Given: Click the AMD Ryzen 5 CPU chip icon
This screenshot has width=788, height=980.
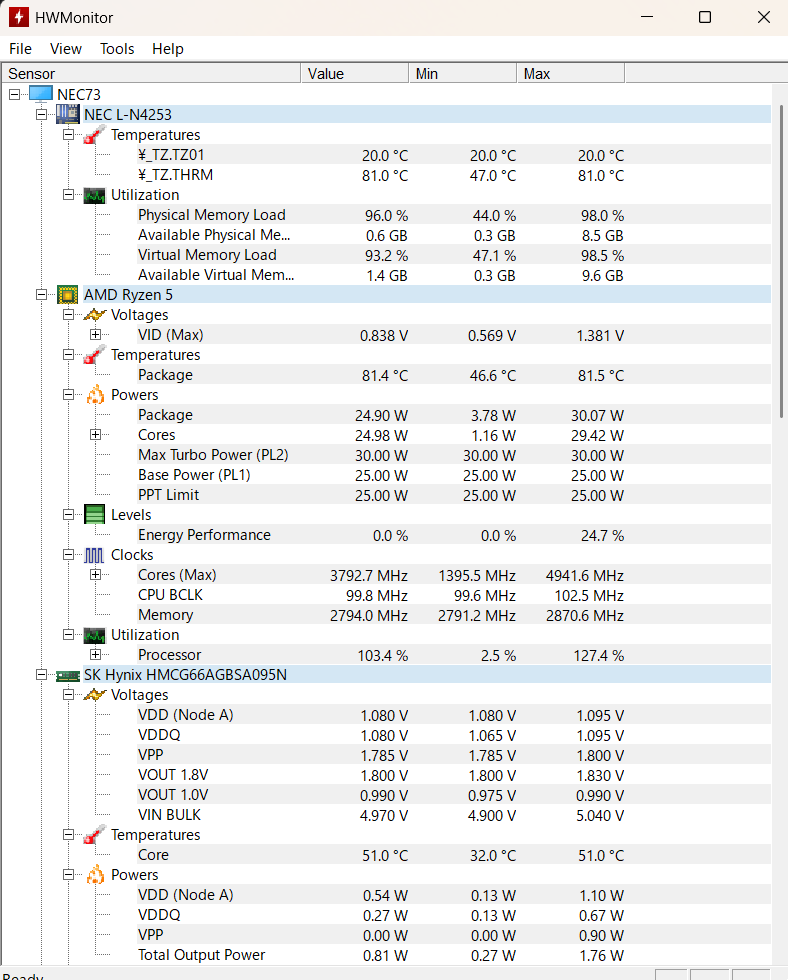Looking at the screenshot, I should [x=68, y=294].
